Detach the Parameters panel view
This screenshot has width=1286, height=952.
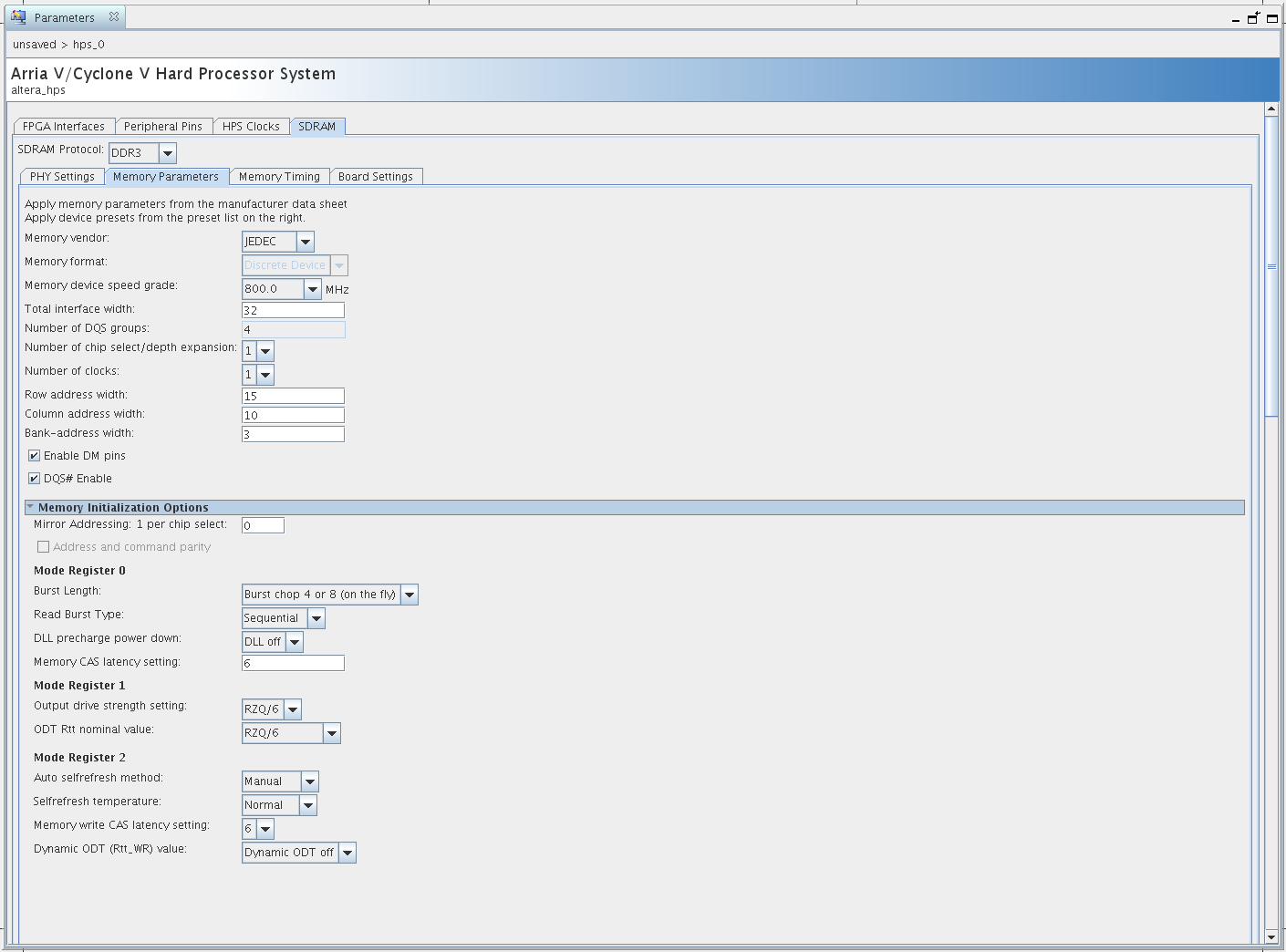coord(1254,17)
